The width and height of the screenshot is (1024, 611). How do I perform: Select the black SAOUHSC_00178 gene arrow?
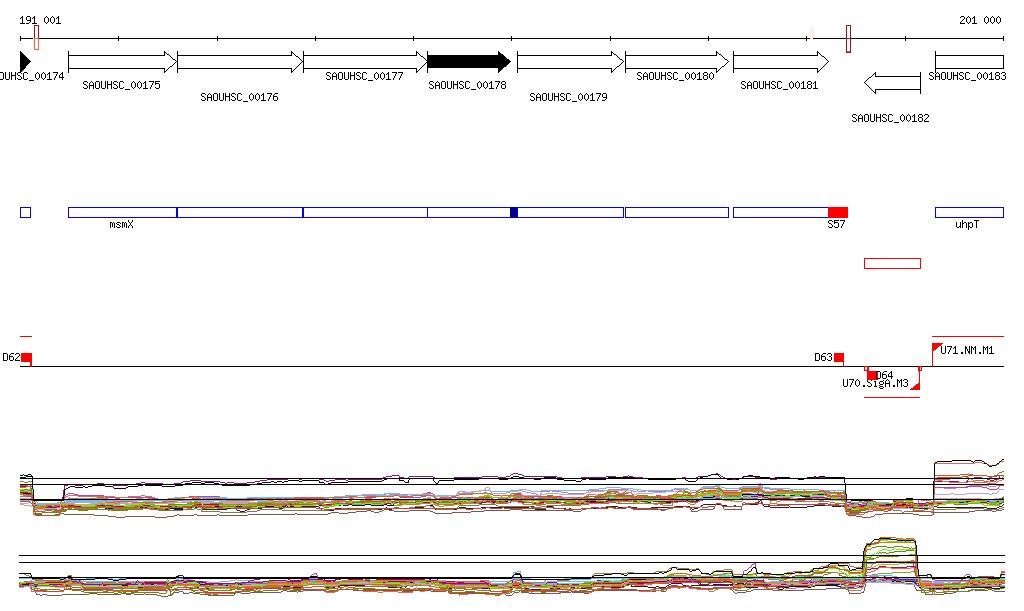click(x=469, y=62)
